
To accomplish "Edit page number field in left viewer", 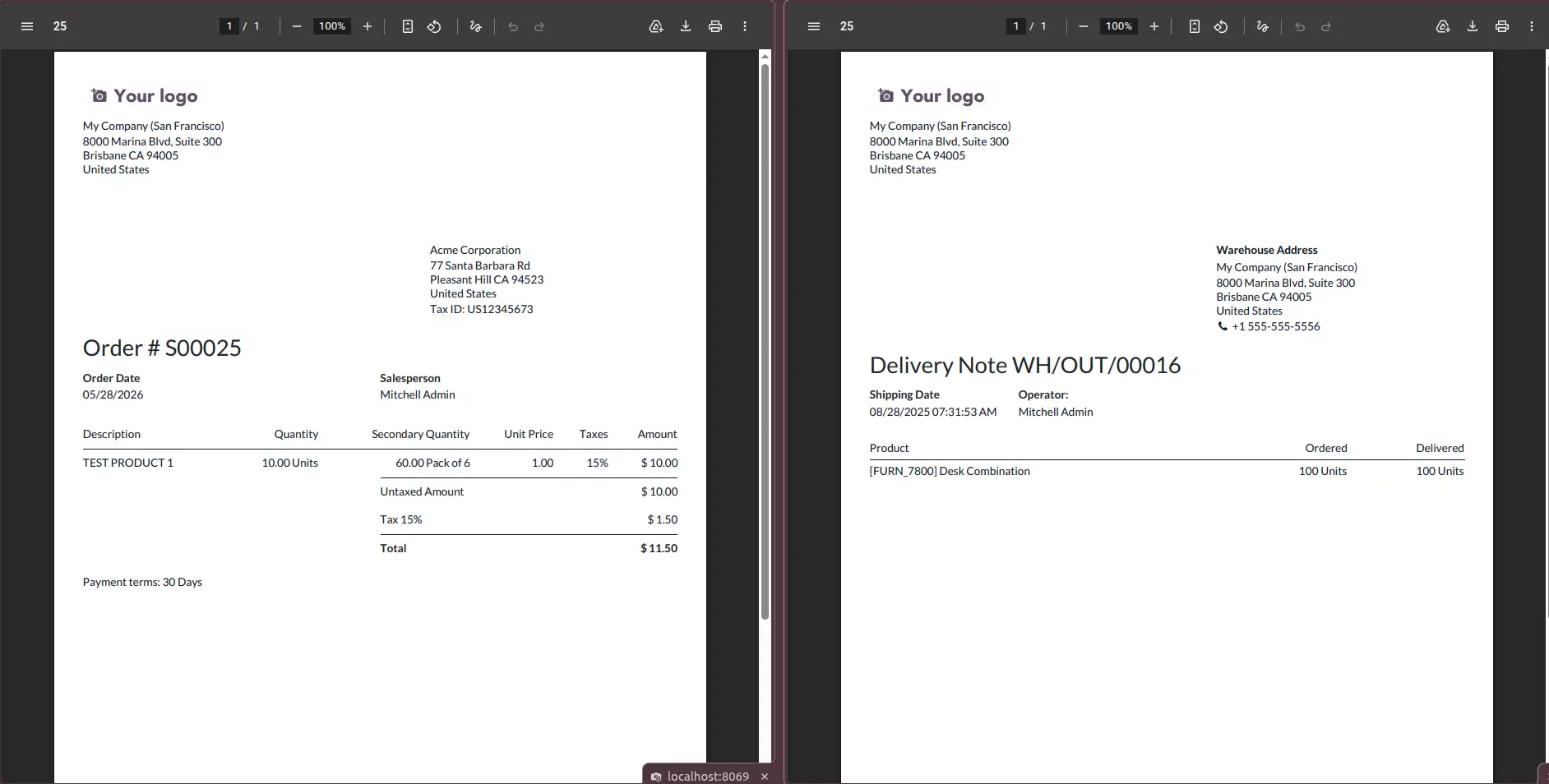I will (x=229, y=26).
